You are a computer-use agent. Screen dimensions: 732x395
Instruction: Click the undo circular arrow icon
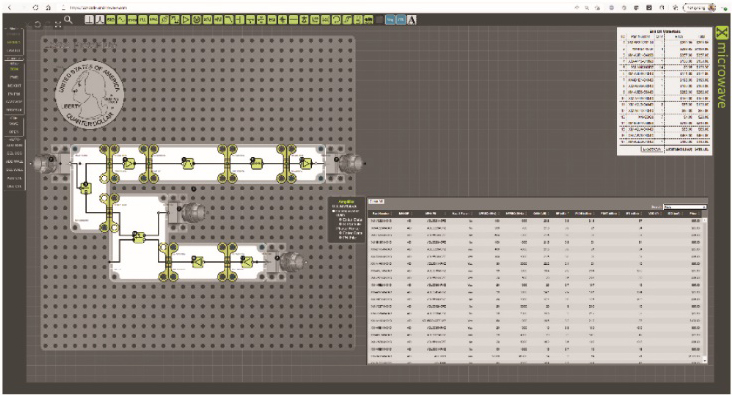pyautogui.click(x=38, y=25)
